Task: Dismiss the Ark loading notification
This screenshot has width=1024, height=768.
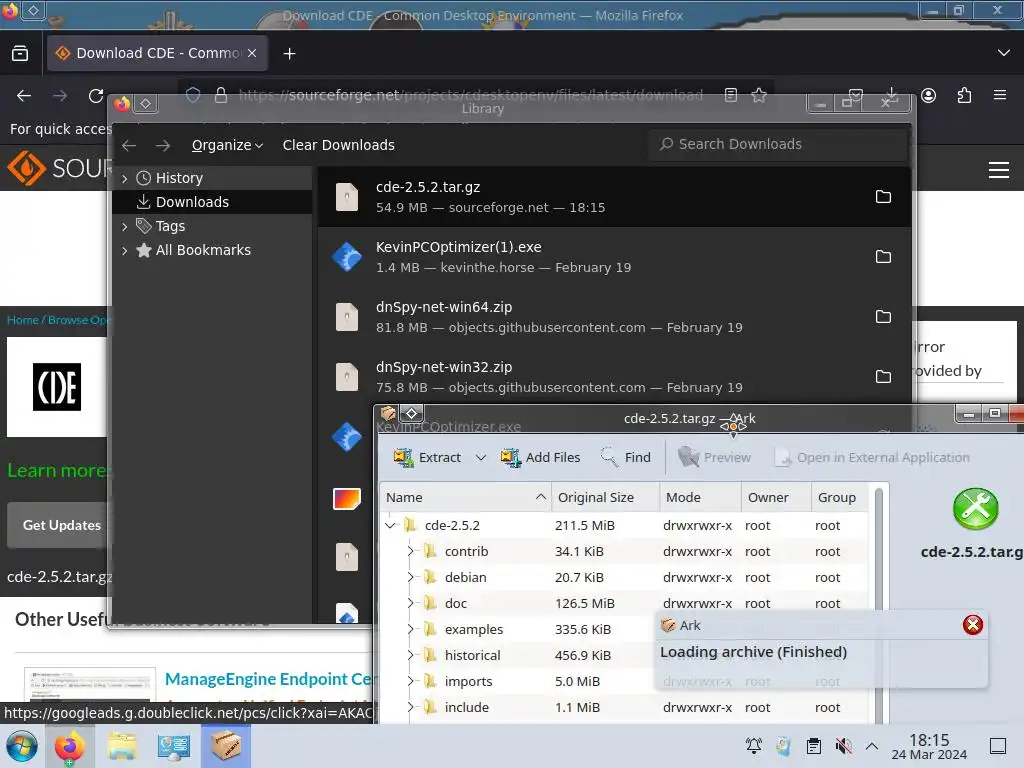Action: 972,625
